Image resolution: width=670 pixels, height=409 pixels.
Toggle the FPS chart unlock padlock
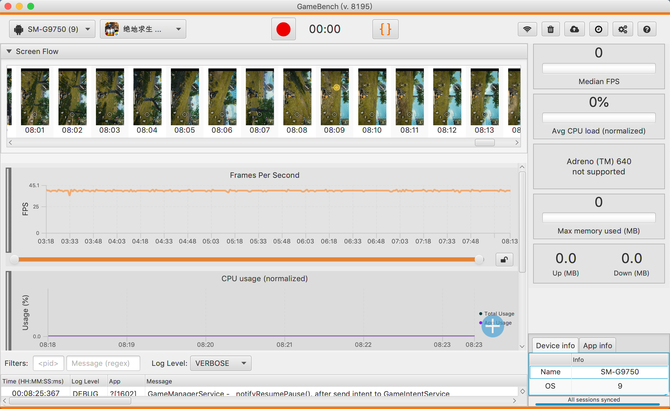coord(504,259)
